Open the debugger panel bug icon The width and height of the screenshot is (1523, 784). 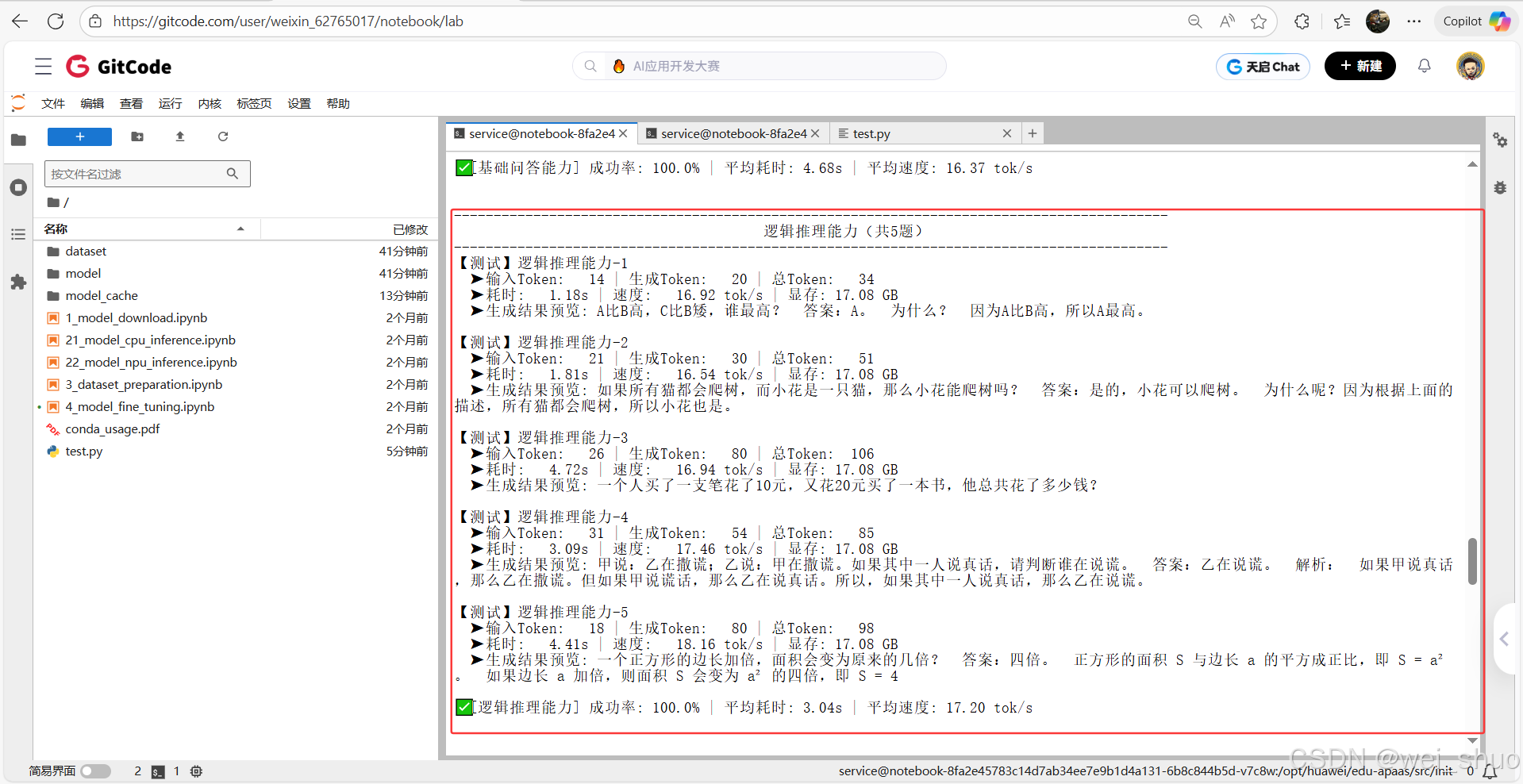coord(1500,188)
